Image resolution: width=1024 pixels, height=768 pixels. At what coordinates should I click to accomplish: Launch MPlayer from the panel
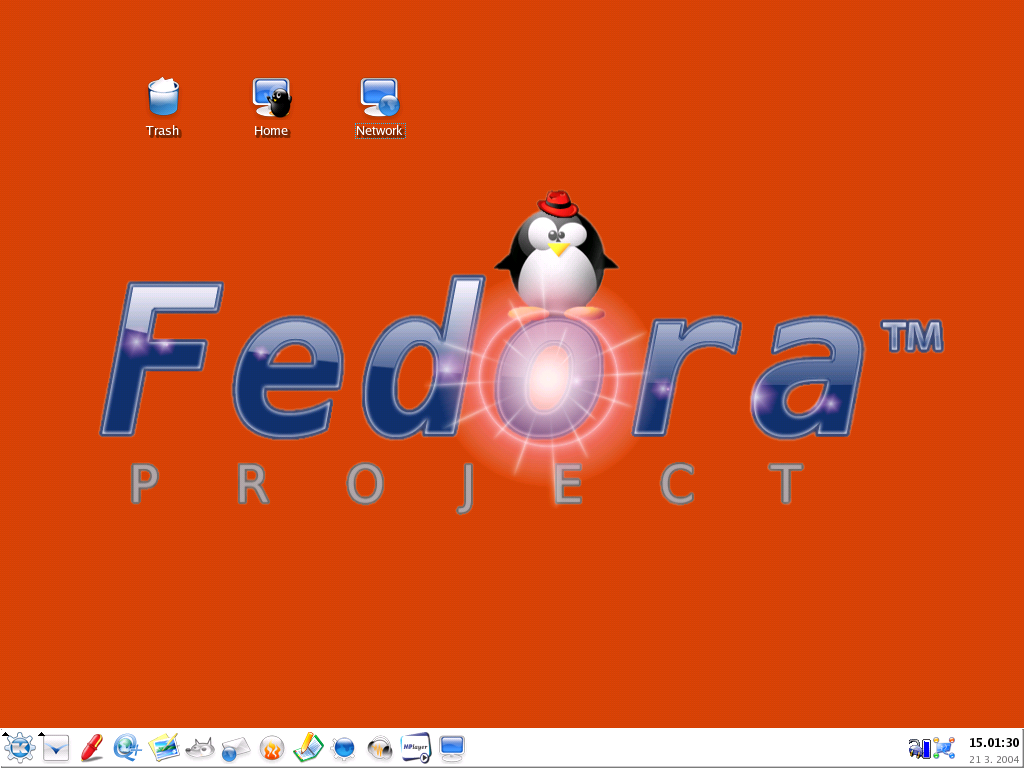click(x=415, y=748)
